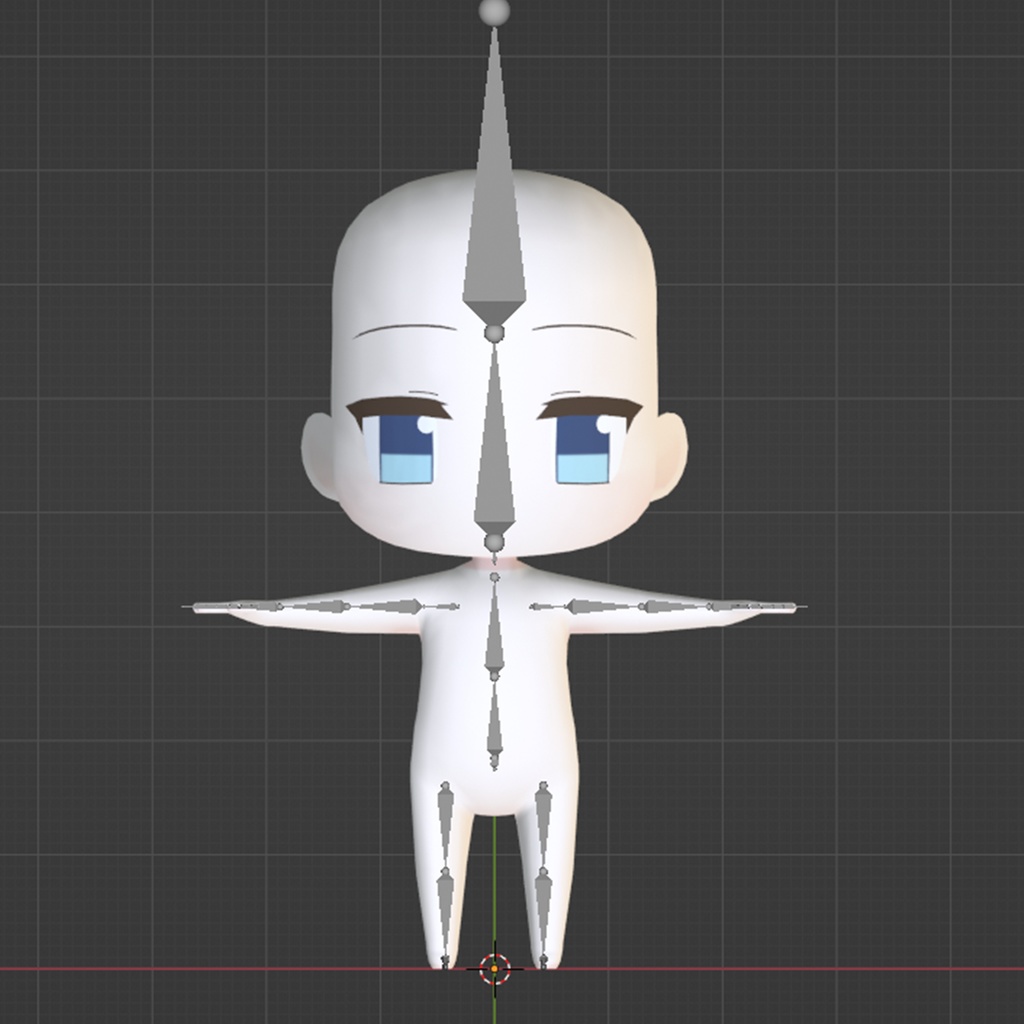Image resolution: width=1024 pixels, height=1024 pixels.
Task: Click the spine bone on the chest
Action: [x=492, y=630]
